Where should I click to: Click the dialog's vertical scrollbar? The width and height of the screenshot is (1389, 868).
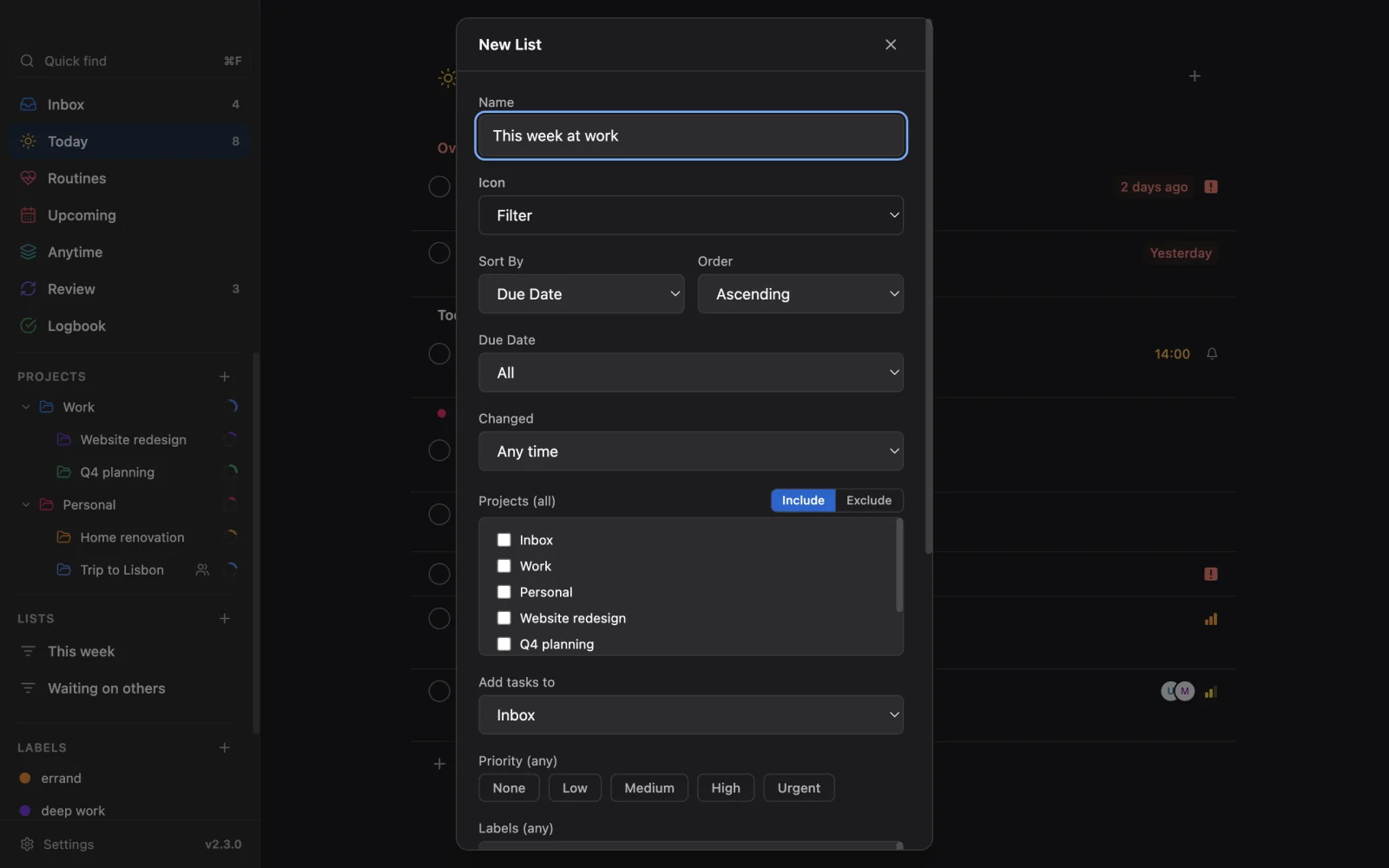pyautogui.click(x=929, y=286)
